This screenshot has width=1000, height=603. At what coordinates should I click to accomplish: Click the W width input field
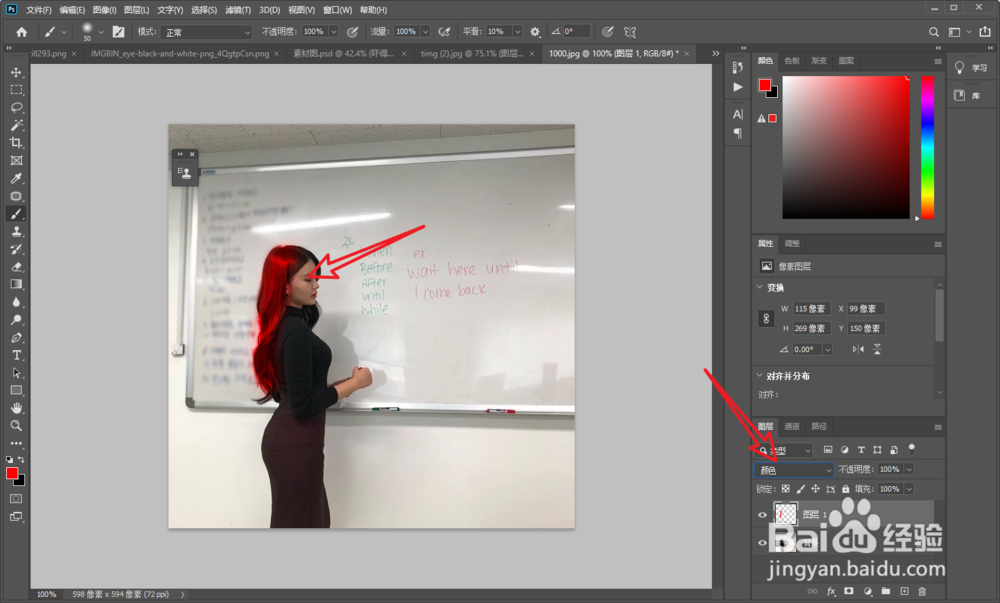811,309
